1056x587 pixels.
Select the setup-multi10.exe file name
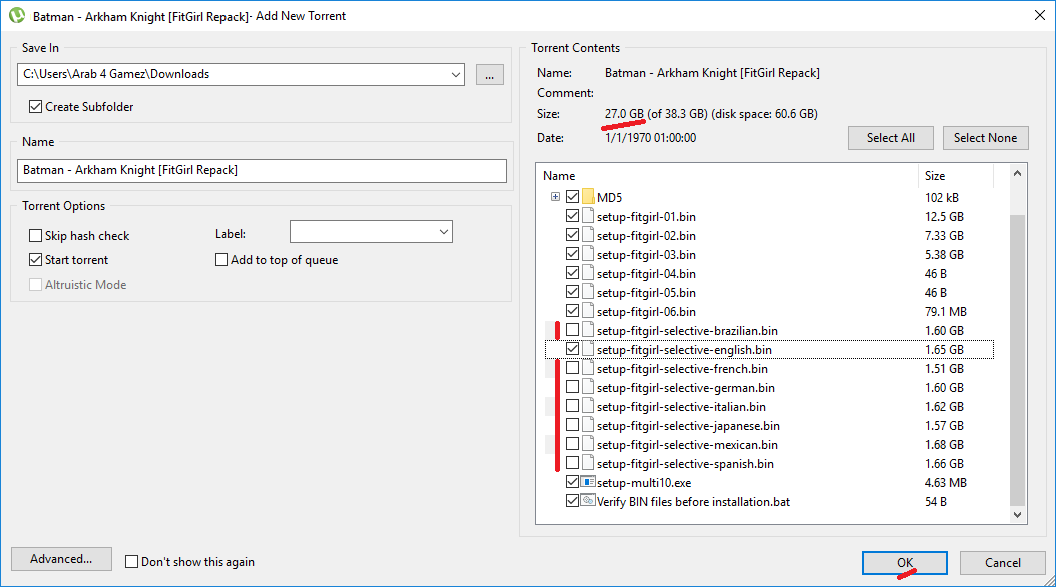tap(644, 483)
